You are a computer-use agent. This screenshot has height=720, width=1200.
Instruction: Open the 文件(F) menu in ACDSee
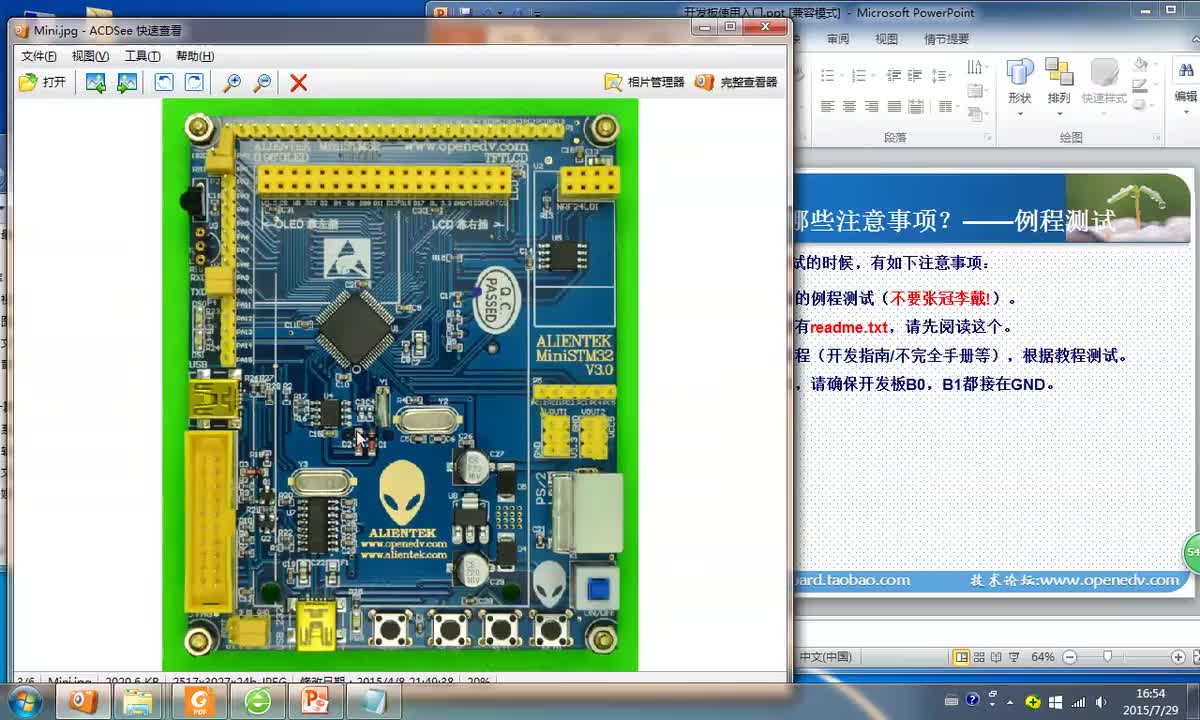click(39, 56)
